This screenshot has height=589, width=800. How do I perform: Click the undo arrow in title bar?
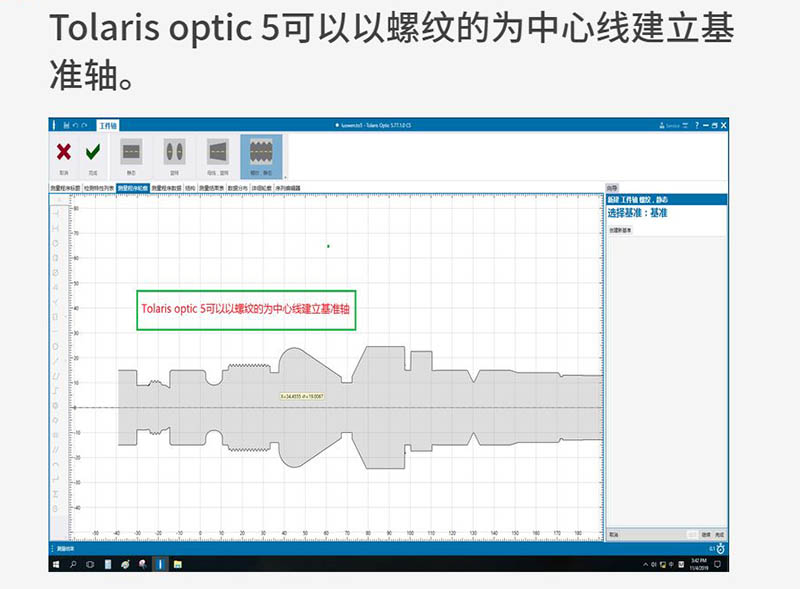tap(76, 125)
